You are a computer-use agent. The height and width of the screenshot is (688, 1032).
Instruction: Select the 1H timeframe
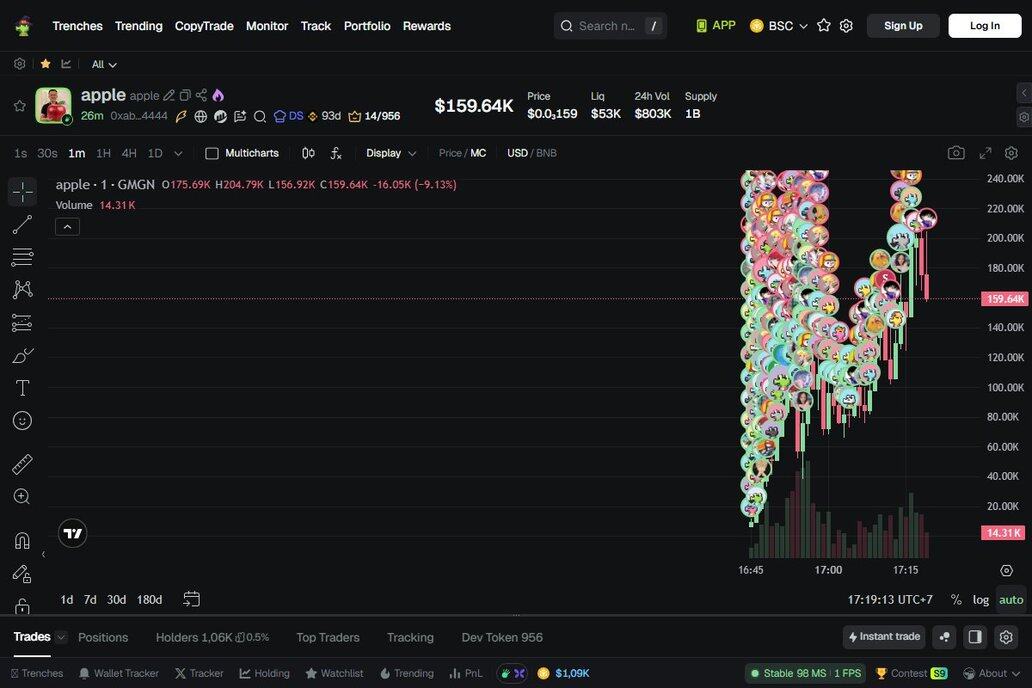(103, 153)
